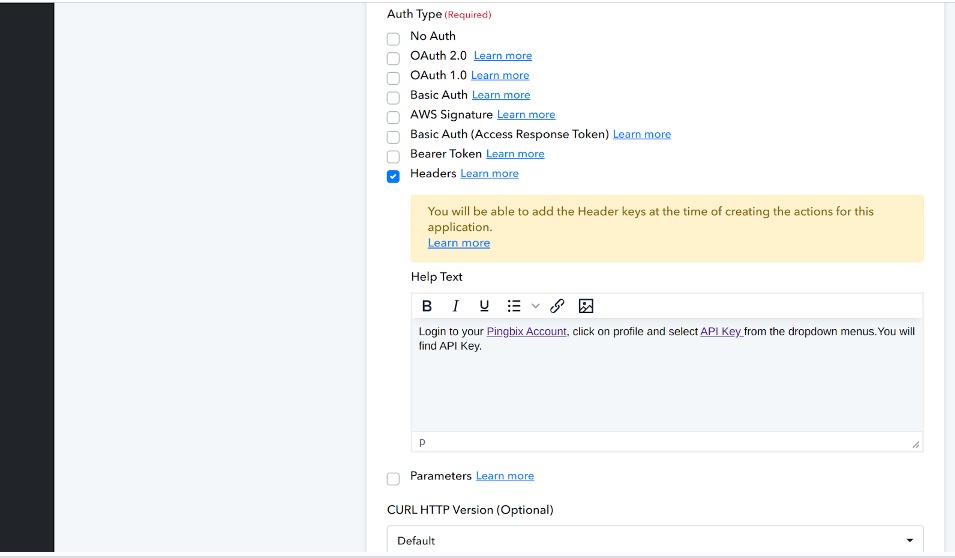Image resolution: width=955 pixels, height=558 pixels.
Task: Open the CURL HTTP Version dropdown
Action: pyautogui.click(x=655, y=540)
